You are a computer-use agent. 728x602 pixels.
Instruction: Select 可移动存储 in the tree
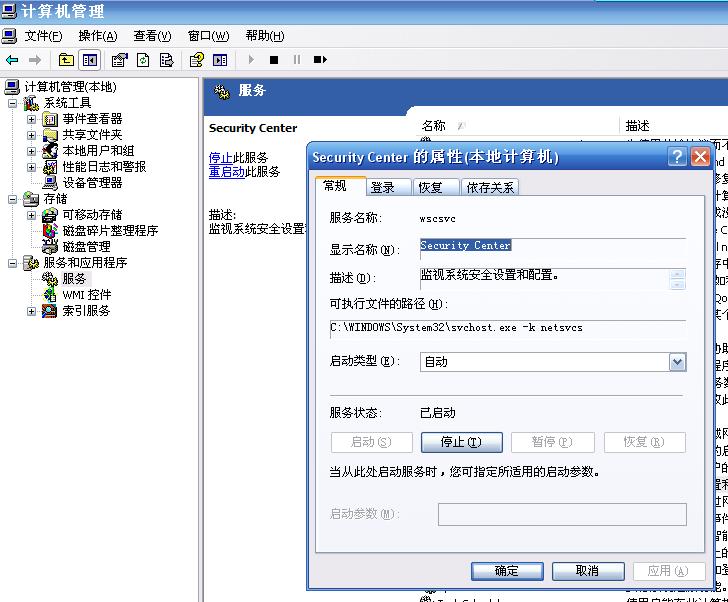(x=92, y=215)
